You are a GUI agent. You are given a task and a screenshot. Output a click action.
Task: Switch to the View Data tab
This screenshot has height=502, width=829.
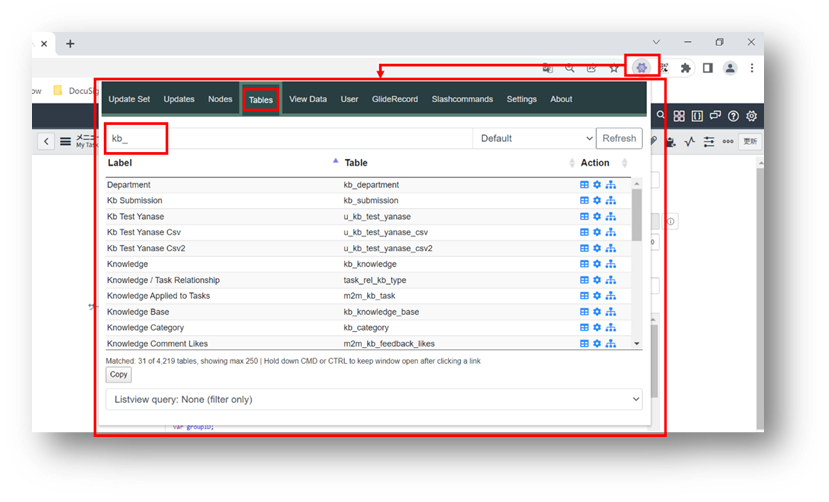(308, 99)
